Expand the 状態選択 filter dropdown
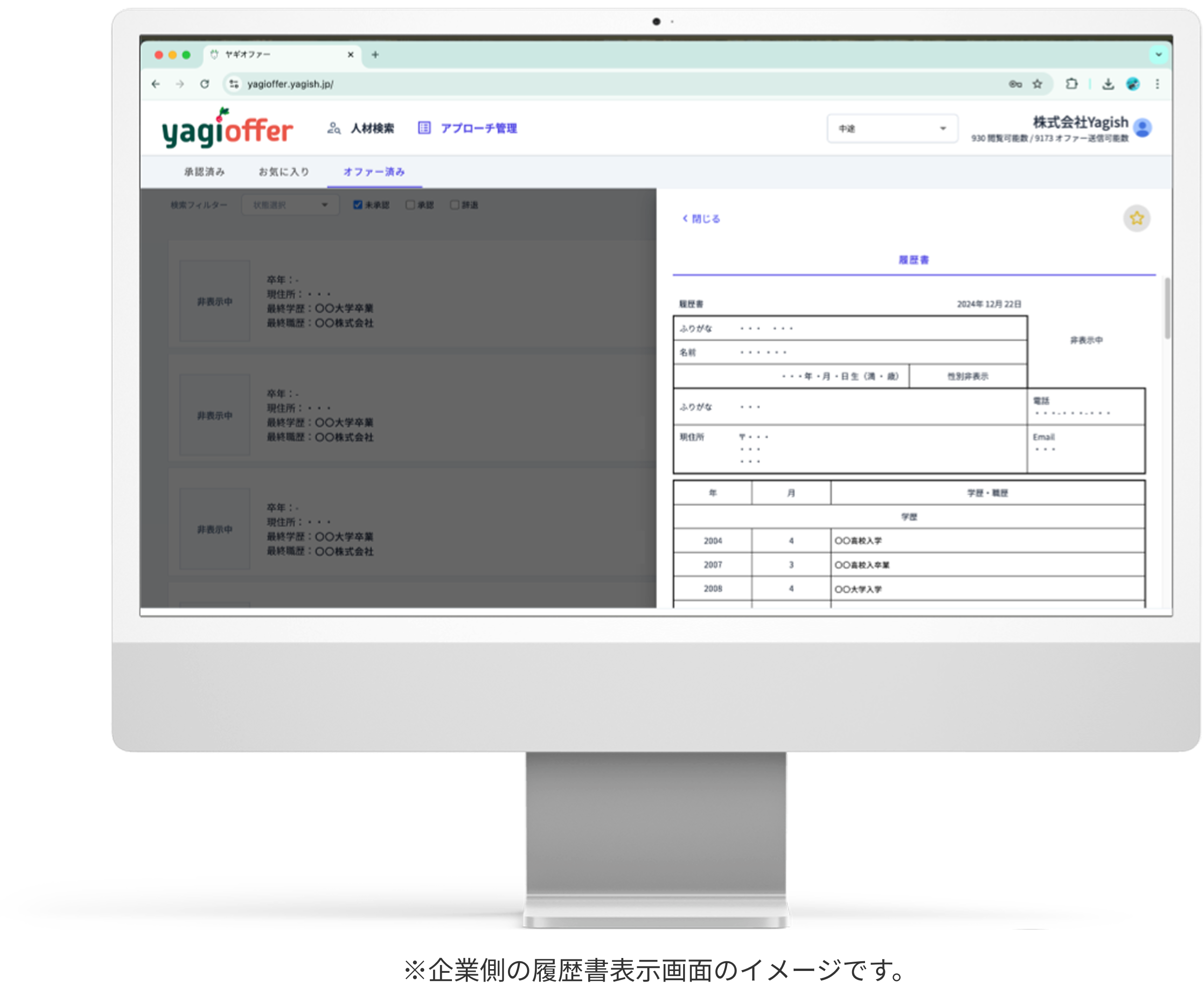 (290, 205)
